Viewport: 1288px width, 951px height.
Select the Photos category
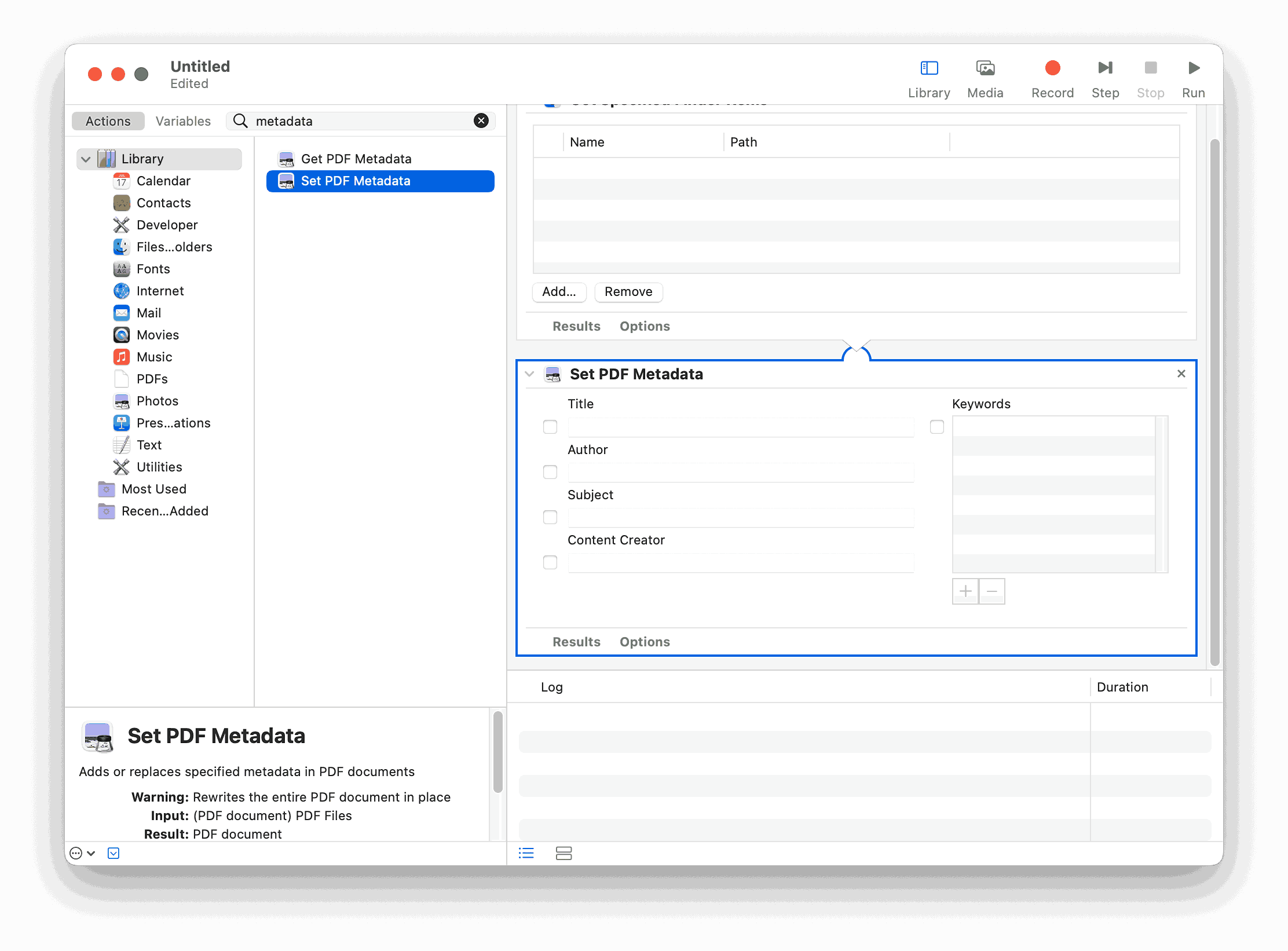tap(158, 401)
